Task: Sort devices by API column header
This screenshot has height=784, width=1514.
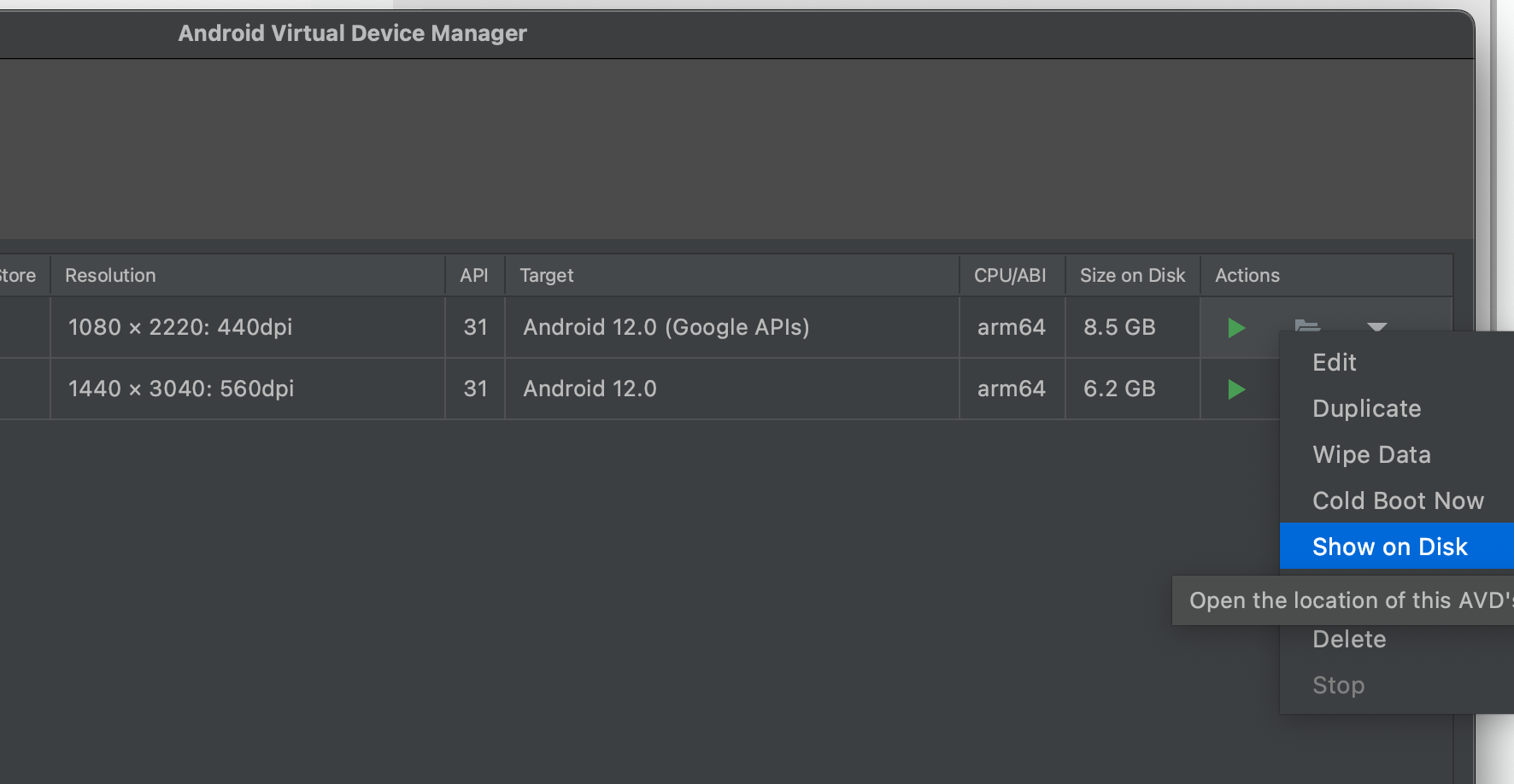Action: pos(474,276)
